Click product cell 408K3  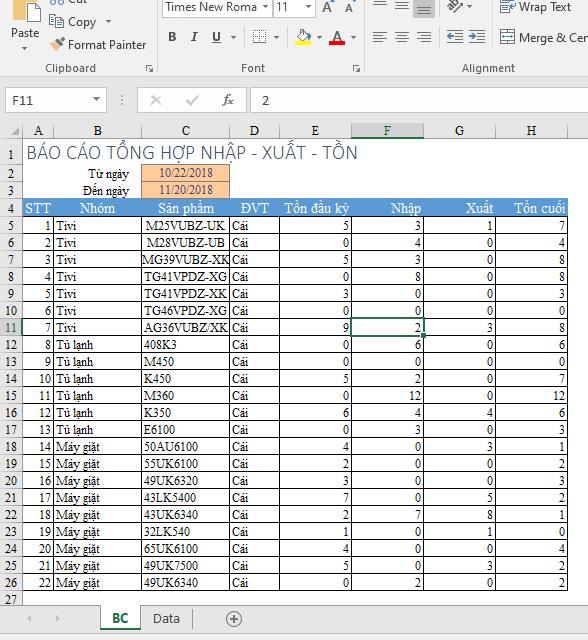point(186,345)
